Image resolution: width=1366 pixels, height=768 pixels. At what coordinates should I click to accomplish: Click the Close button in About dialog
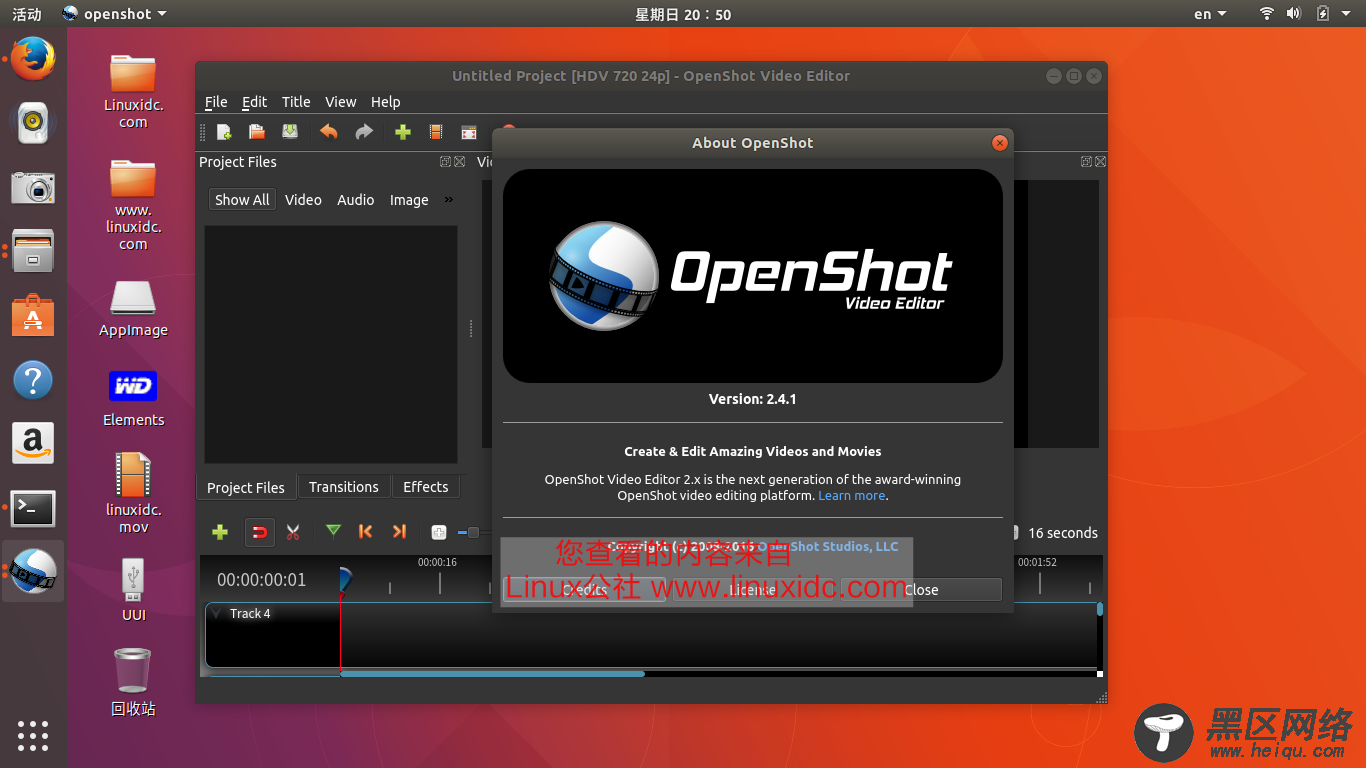point(921,590)
